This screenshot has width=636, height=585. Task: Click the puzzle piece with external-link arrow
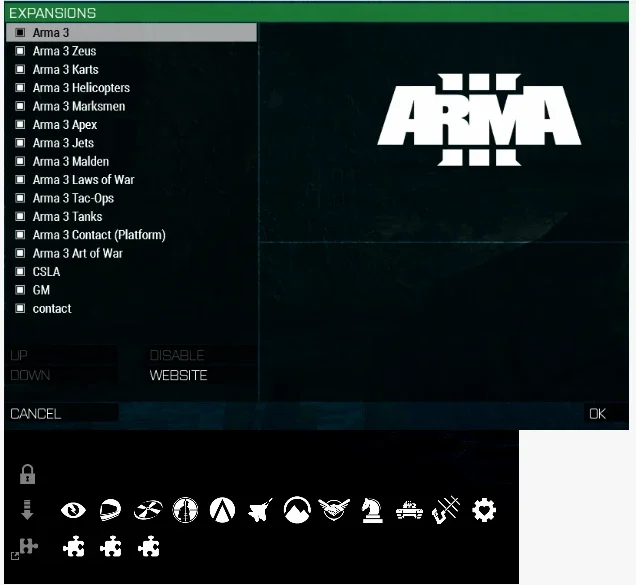25,548
